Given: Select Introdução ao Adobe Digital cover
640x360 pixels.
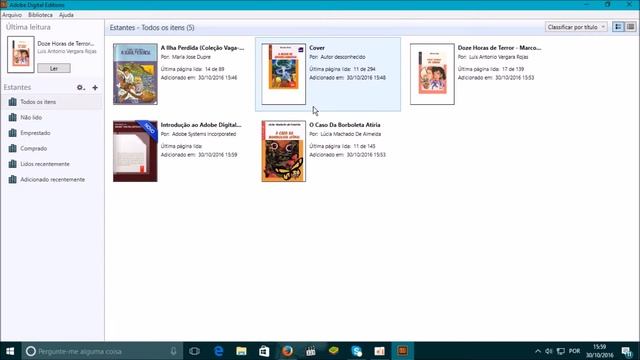Looking at the screenshot, I should tap(135, 151).
